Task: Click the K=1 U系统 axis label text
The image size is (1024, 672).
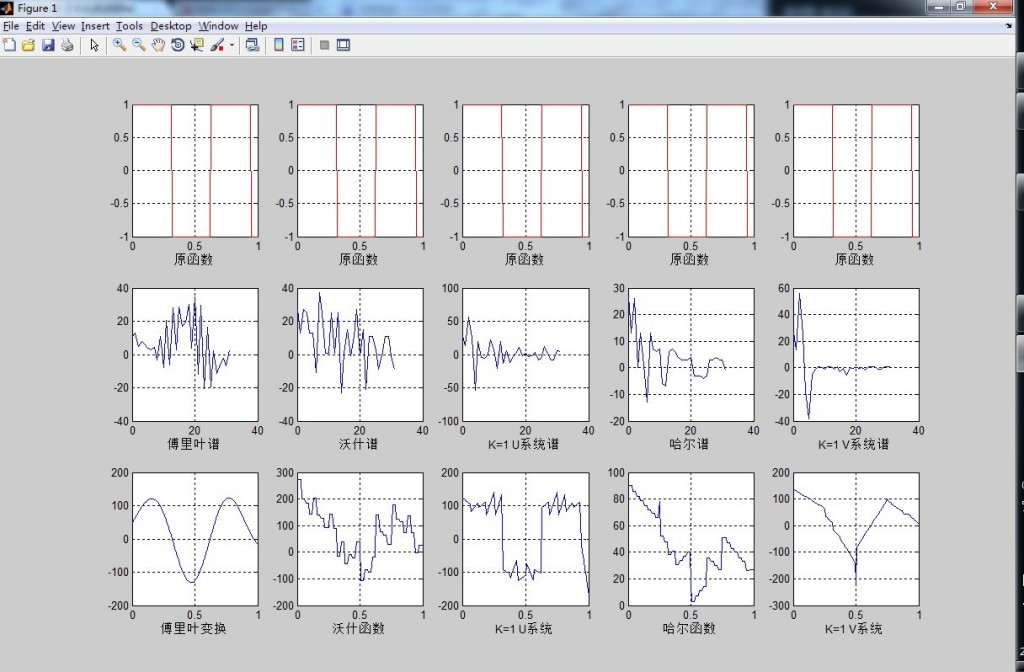Action: [524, 628]
